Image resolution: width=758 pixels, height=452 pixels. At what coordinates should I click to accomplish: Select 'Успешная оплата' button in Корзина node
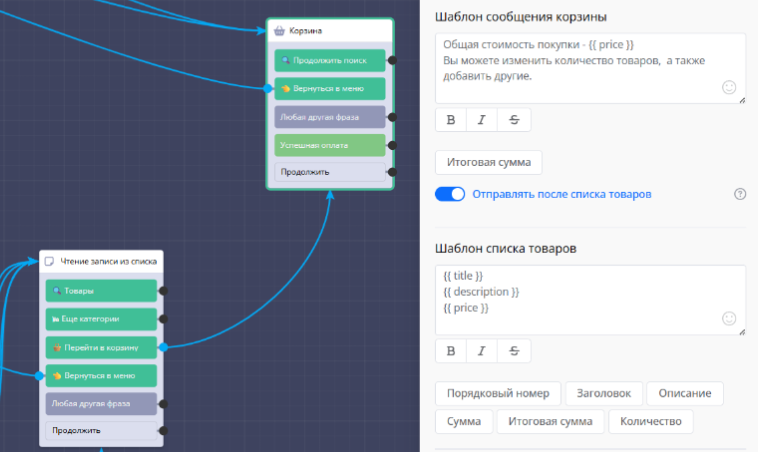(329, 145)
